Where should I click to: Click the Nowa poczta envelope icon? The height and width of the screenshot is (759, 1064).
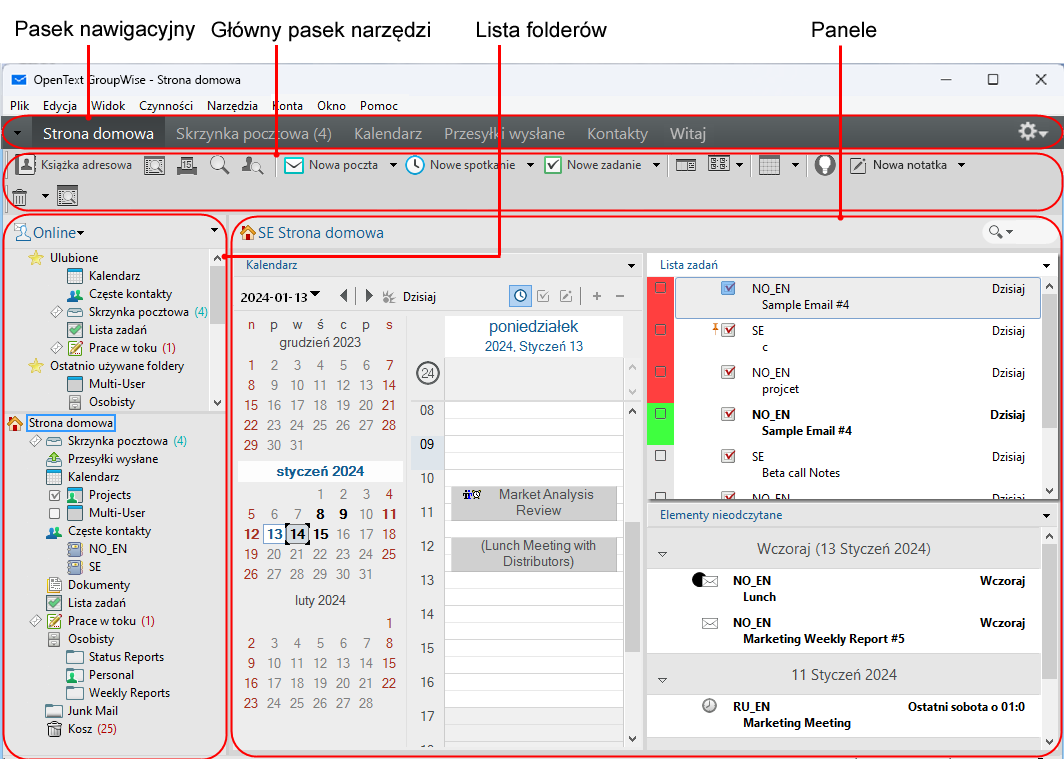294,166
